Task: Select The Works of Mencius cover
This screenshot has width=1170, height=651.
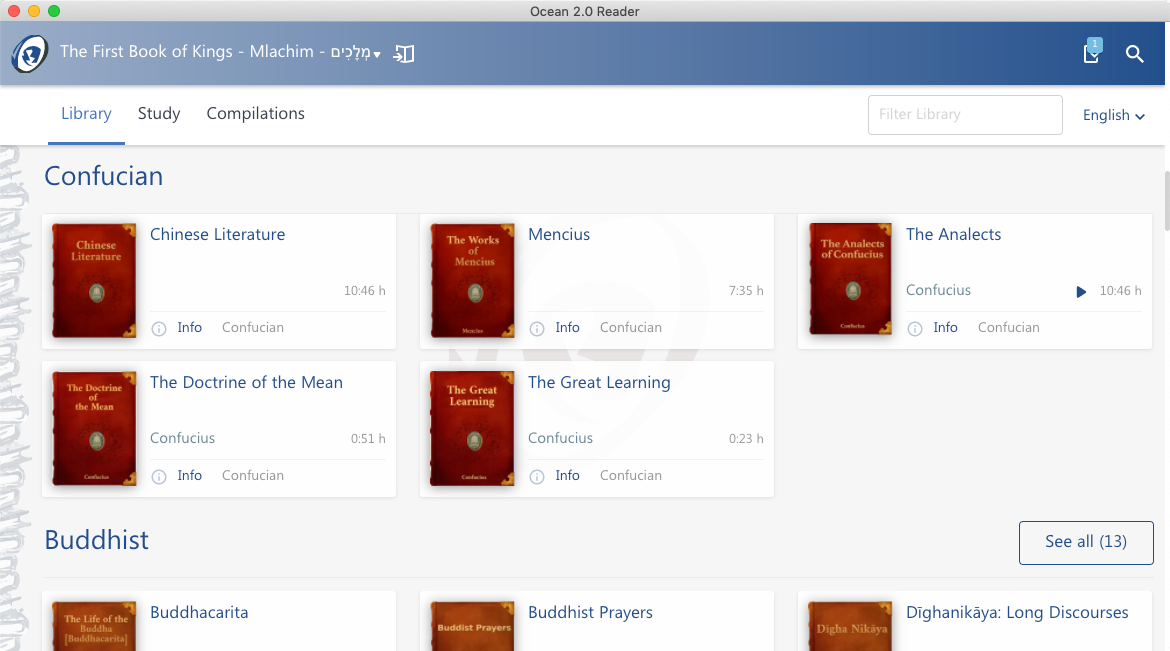Action: (x=472, y=281)
